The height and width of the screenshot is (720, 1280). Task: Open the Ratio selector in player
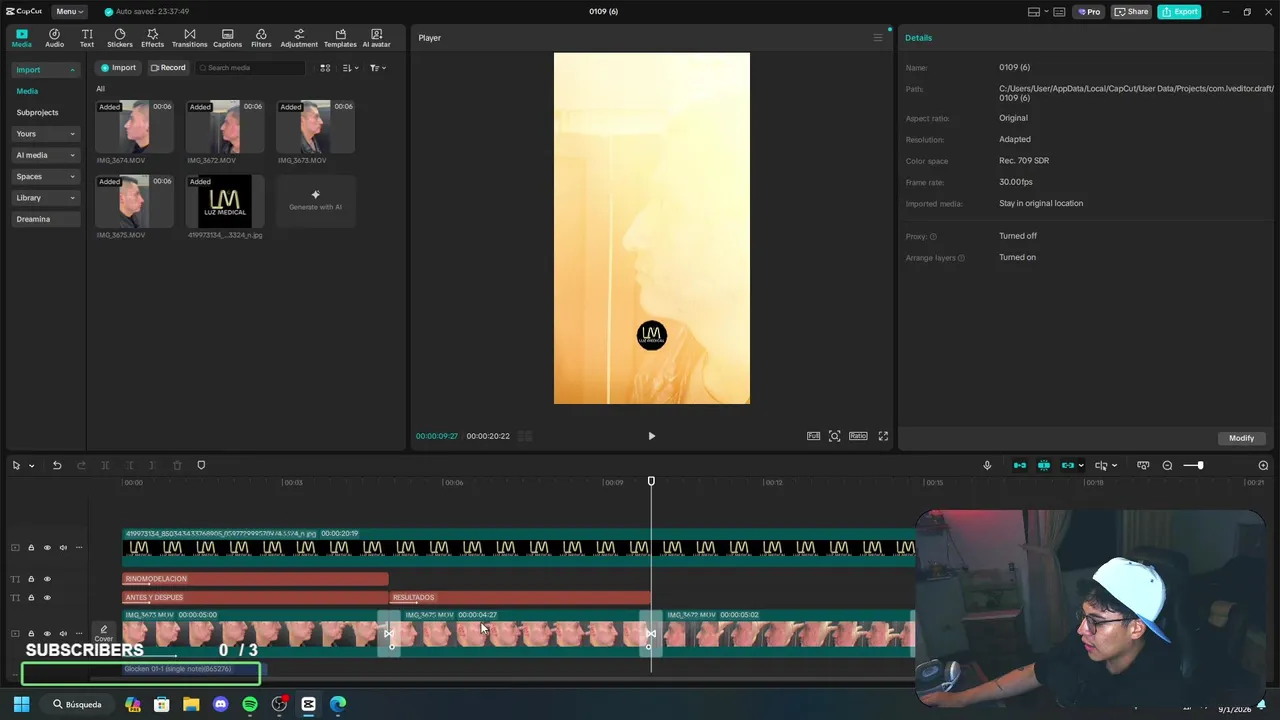[x=858, y=436]
